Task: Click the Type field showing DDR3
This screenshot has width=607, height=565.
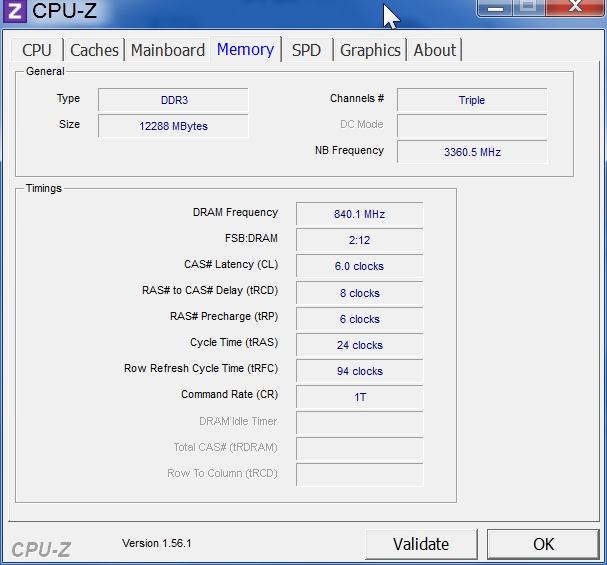Action: coord(173,100)
